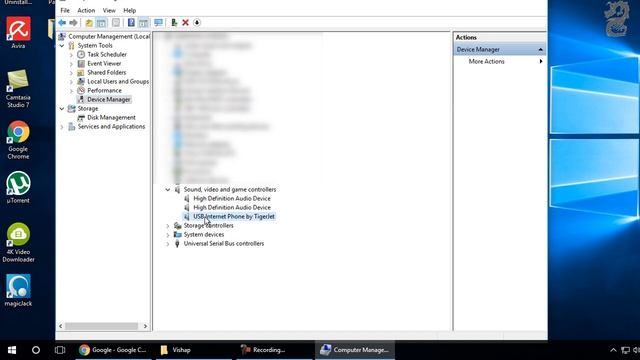Click the Disable device down-arrow icon
640x360 pixels.
[197, 23]
